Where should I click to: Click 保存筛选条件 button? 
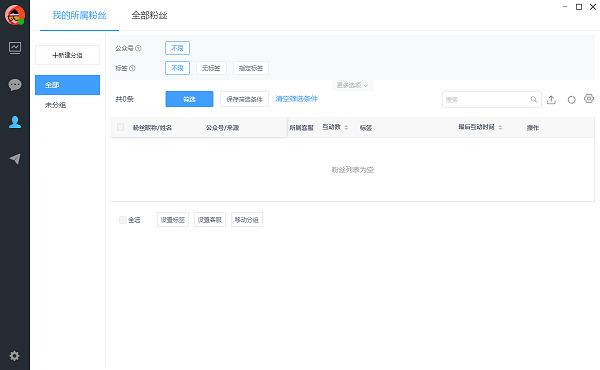click(x=245, y=99)
